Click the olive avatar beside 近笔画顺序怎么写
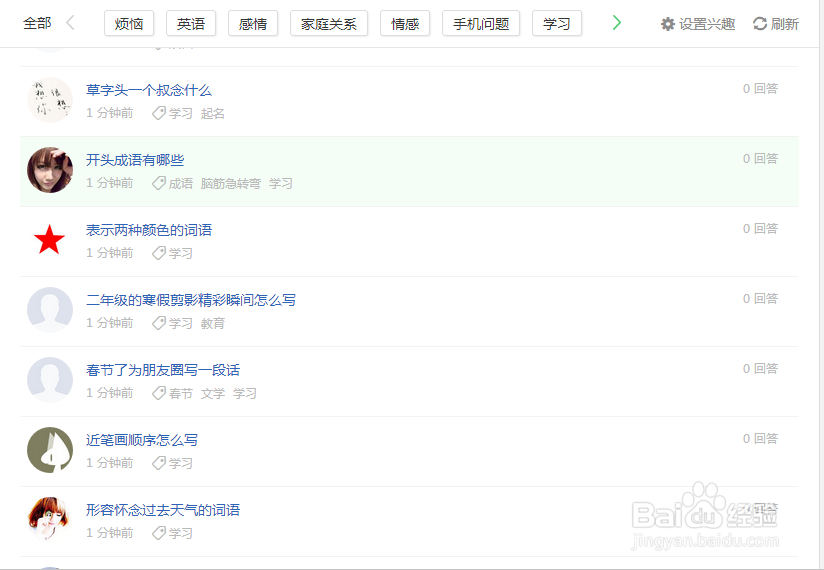 50,450
